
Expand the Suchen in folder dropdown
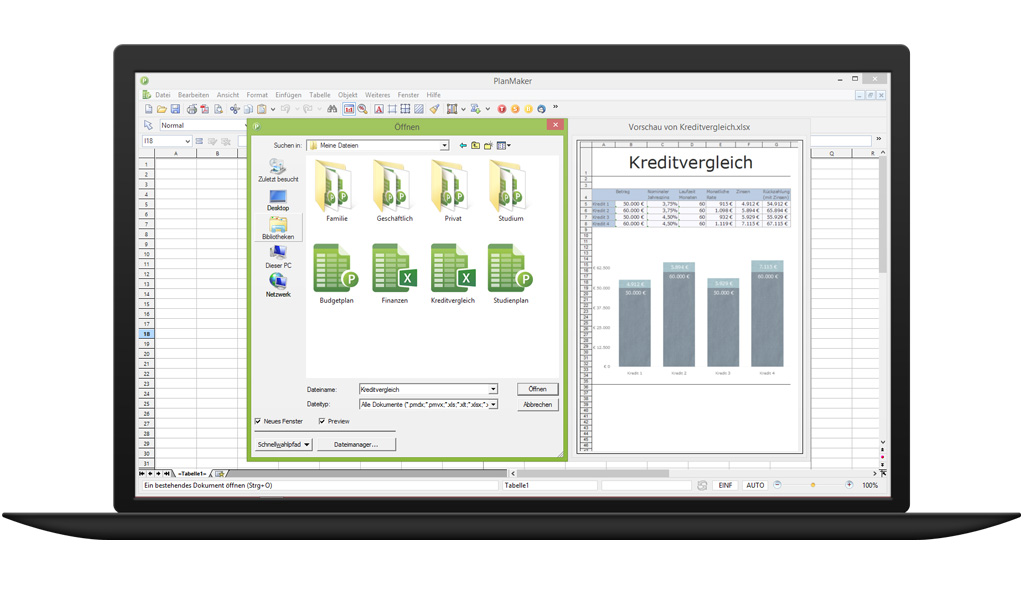pos(444,146)
